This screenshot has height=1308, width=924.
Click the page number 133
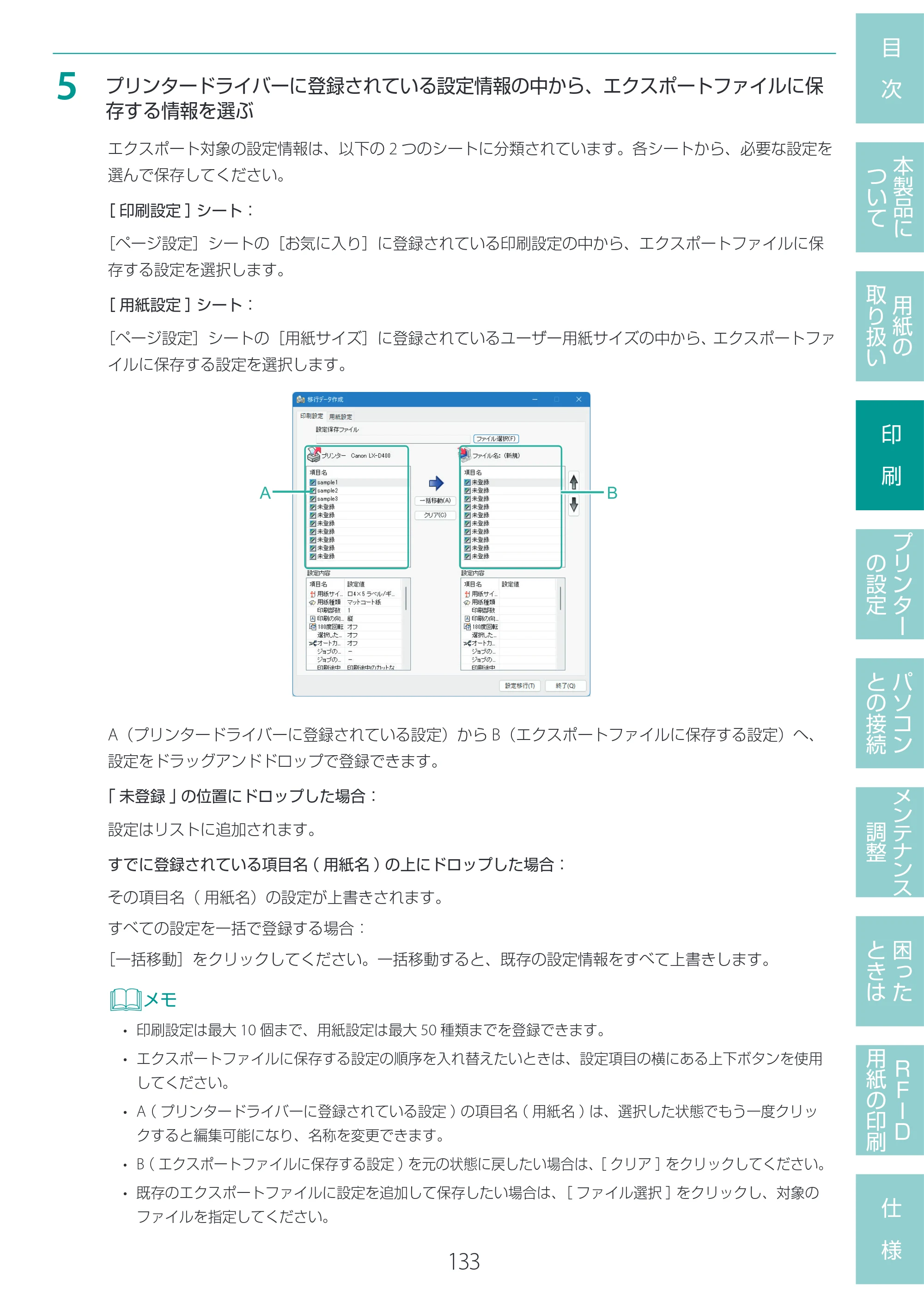(x=464, y=1261)
